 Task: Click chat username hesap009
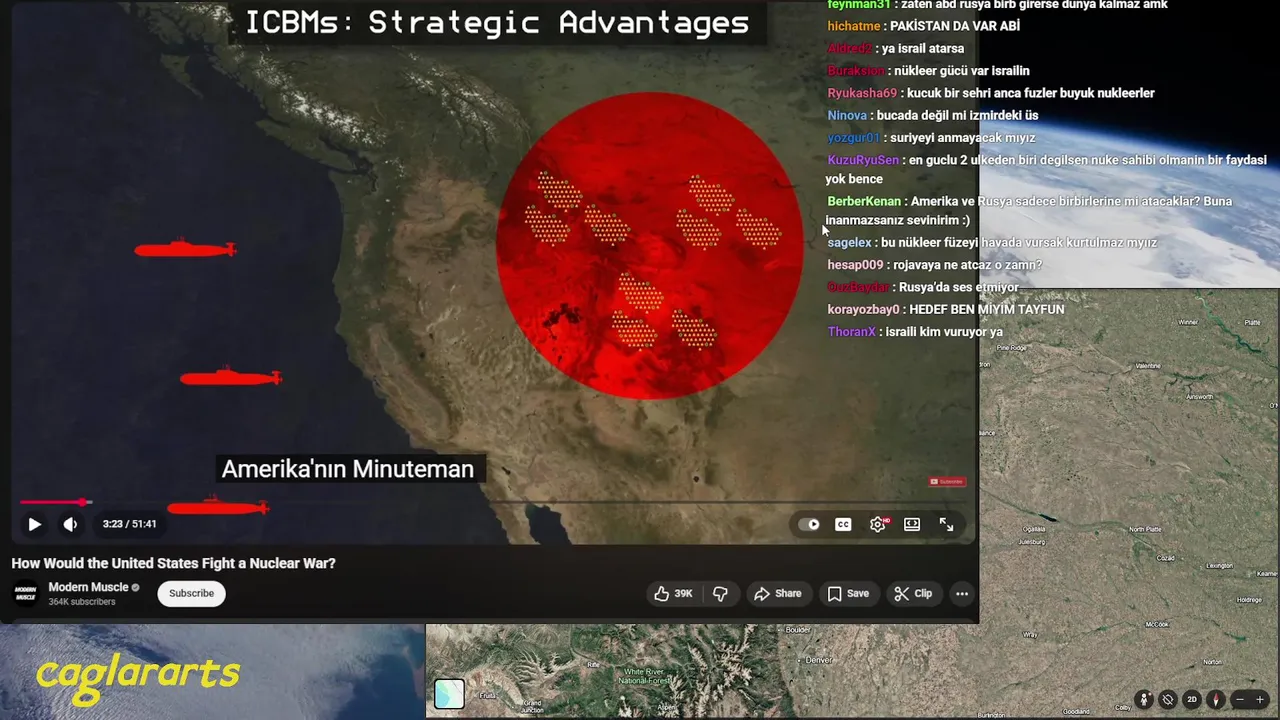[x=855, y=265]
